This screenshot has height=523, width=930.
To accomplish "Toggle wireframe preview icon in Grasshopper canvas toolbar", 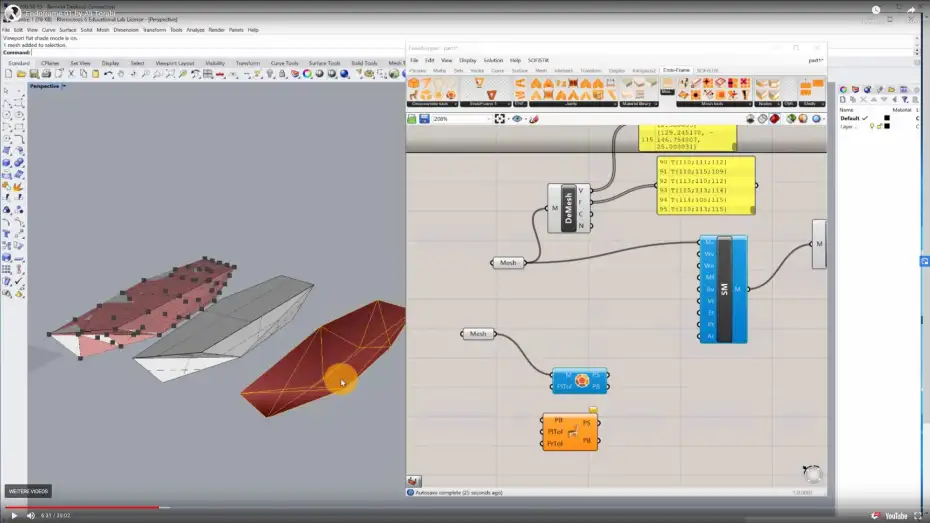I will (x=763, y=119).
